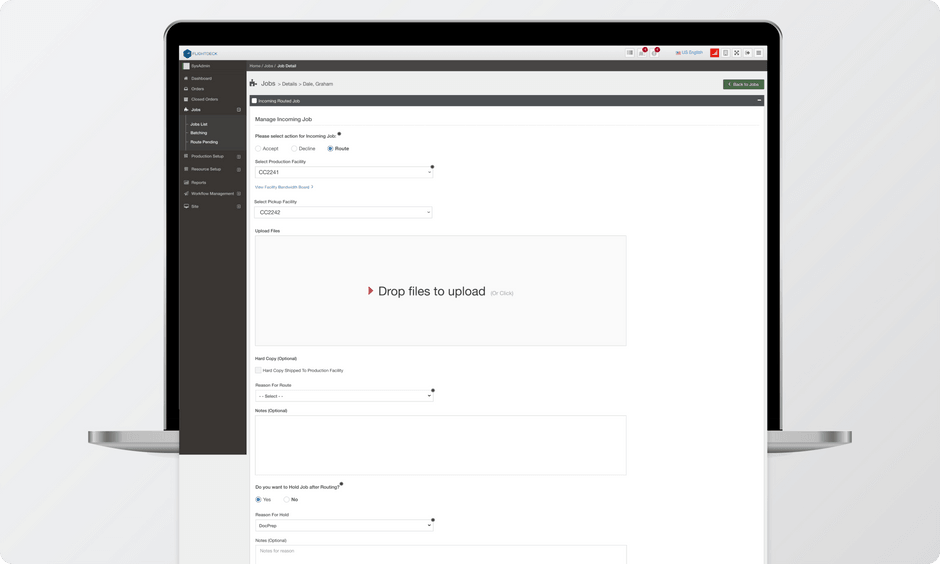
Task: Click the Workflow Management icon in sidebar
Action: coord(186,193)
